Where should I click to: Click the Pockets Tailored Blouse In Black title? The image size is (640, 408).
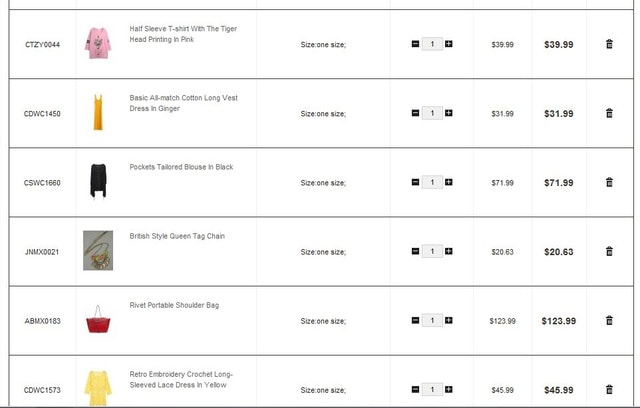(181, 167)
